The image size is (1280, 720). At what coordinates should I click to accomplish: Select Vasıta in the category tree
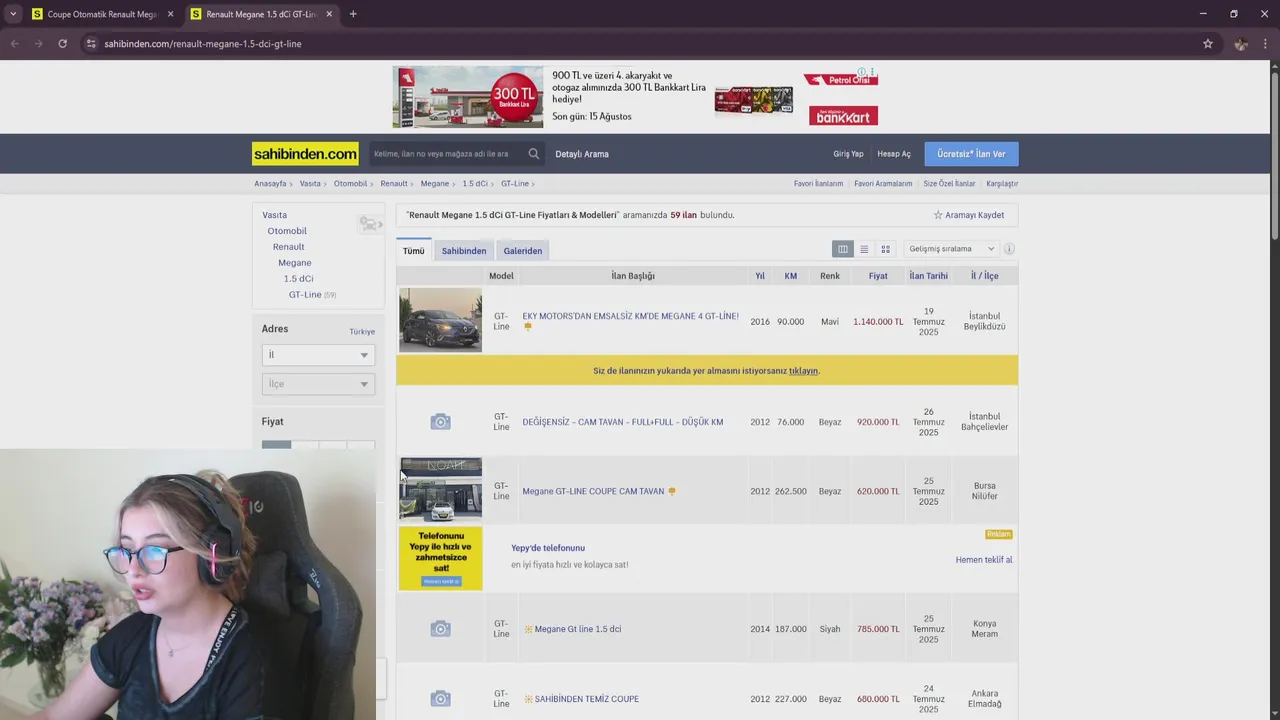(x=274, y=215)
